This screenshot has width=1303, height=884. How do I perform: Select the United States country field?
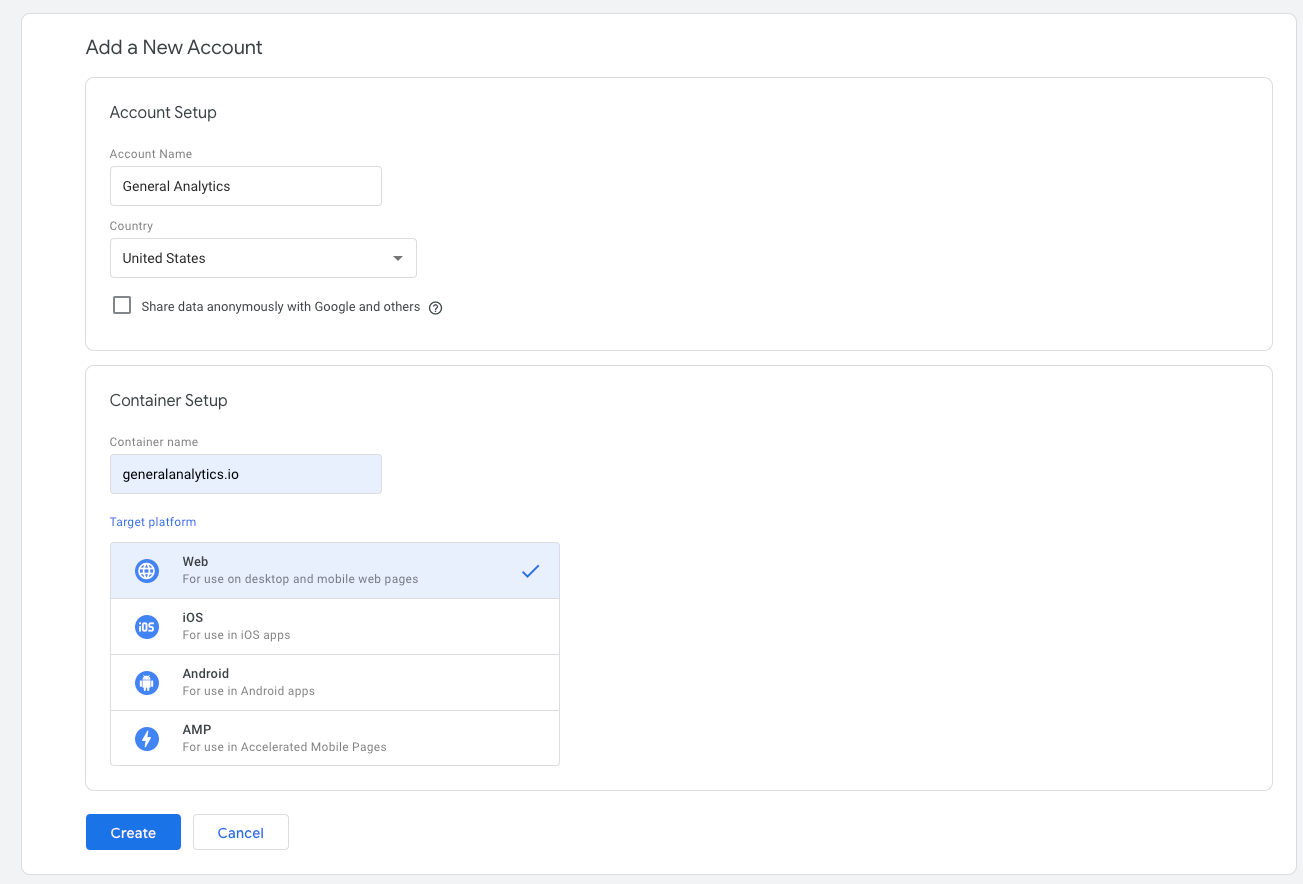coord(250,258)
